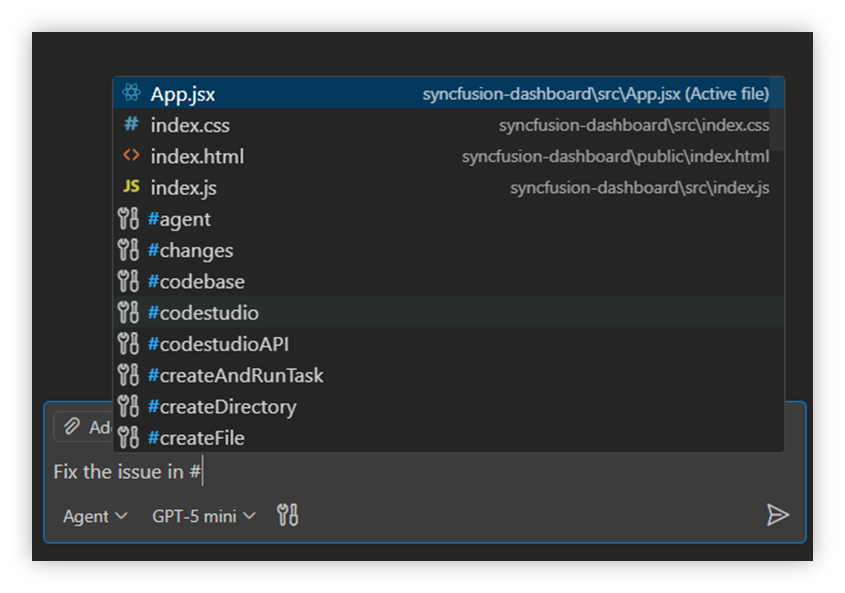Choose index.css from the suggestion list
845x593 pixels.
click(190, 126)
